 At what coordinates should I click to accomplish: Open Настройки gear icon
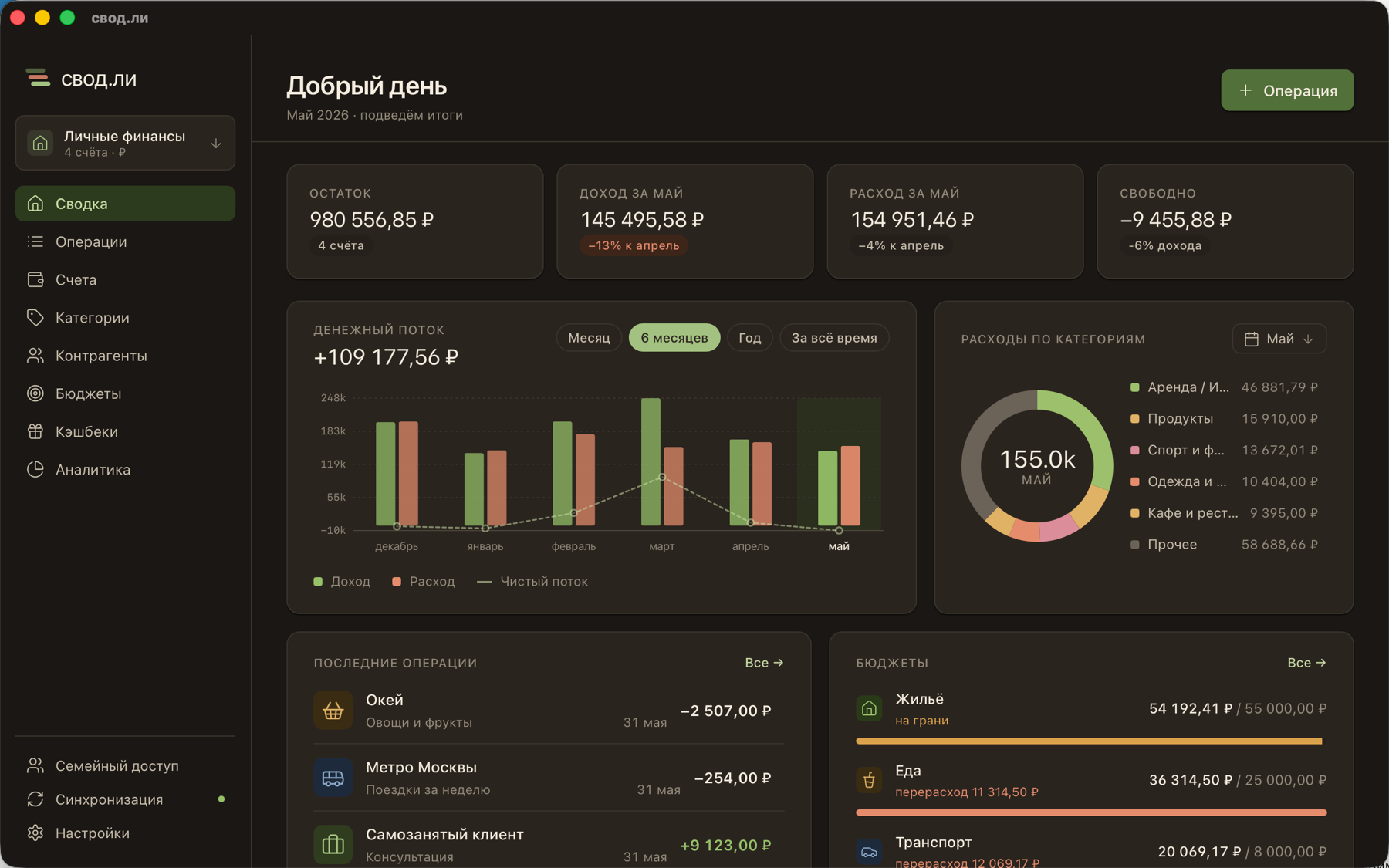35,833
